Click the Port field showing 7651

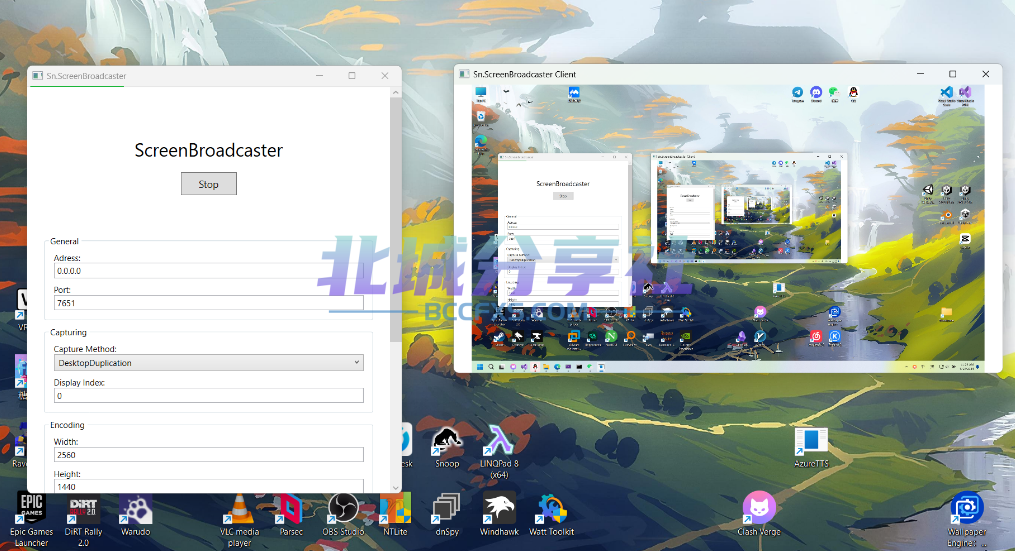[208, 302]
